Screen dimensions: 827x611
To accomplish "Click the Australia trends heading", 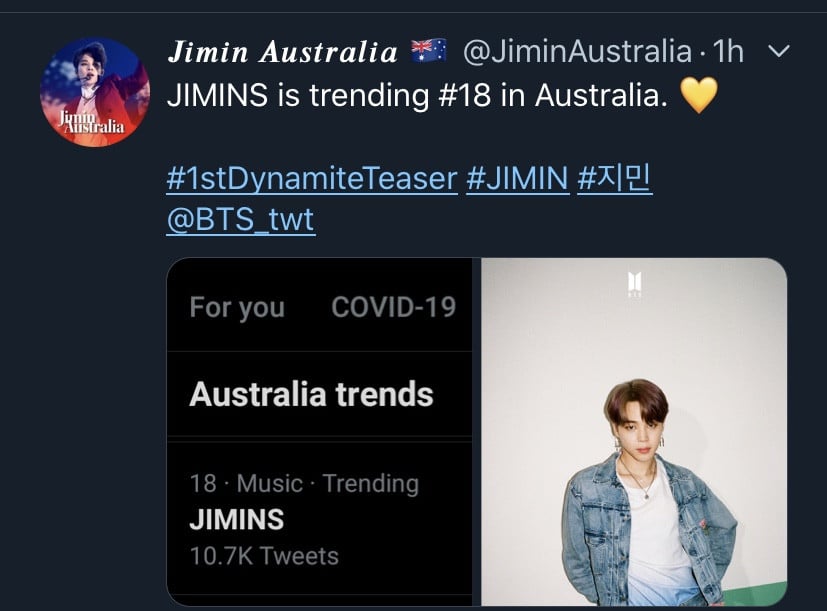I will click(x=311, y=394).
